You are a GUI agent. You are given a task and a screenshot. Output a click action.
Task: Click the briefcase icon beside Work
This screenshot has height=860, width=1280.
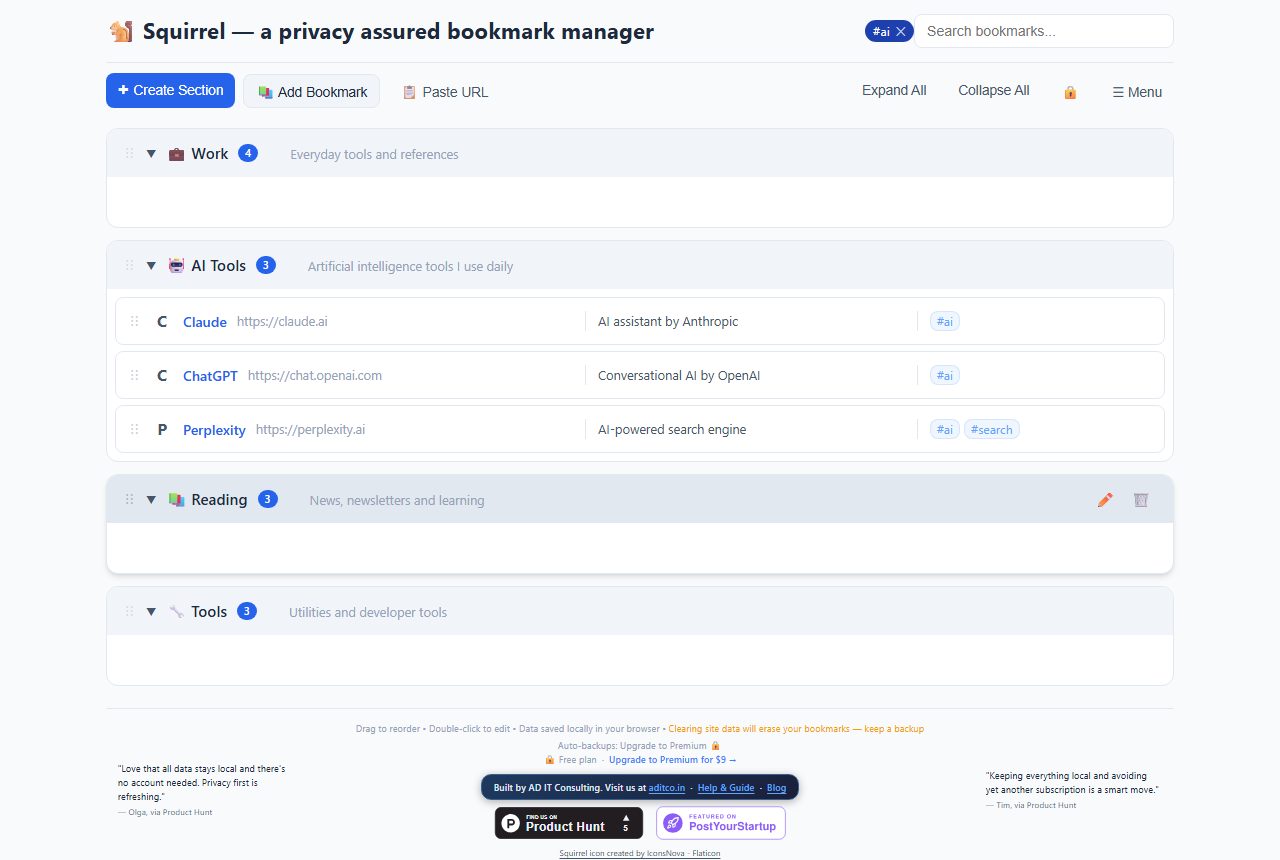[176, 154]
